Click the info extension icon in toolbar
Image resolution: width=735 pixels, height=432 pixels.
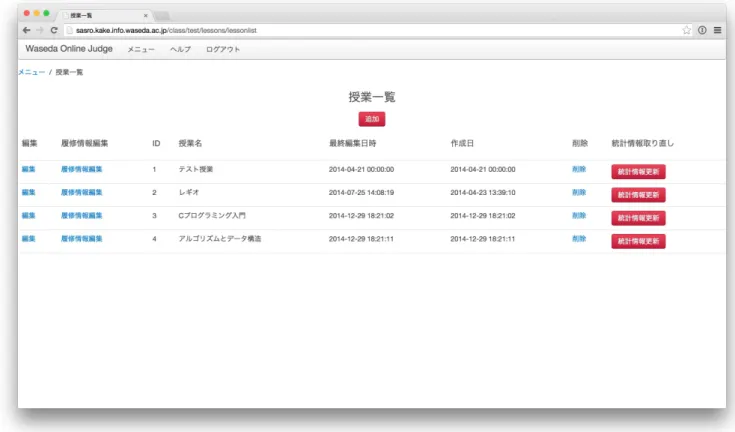(702, 30)
